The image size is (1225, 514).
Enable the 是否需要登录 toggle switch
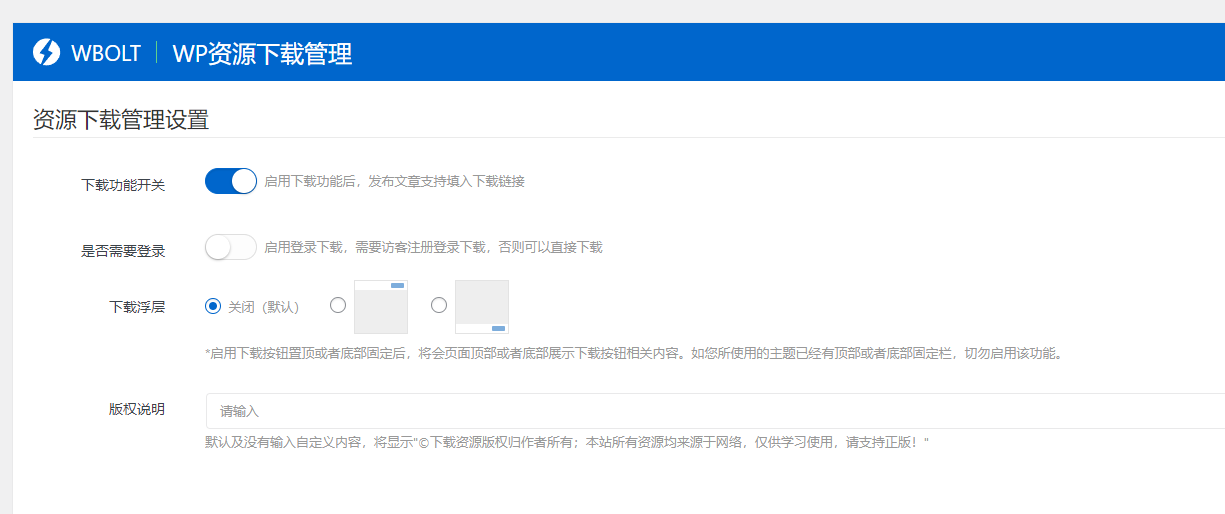tap(231, 247)
